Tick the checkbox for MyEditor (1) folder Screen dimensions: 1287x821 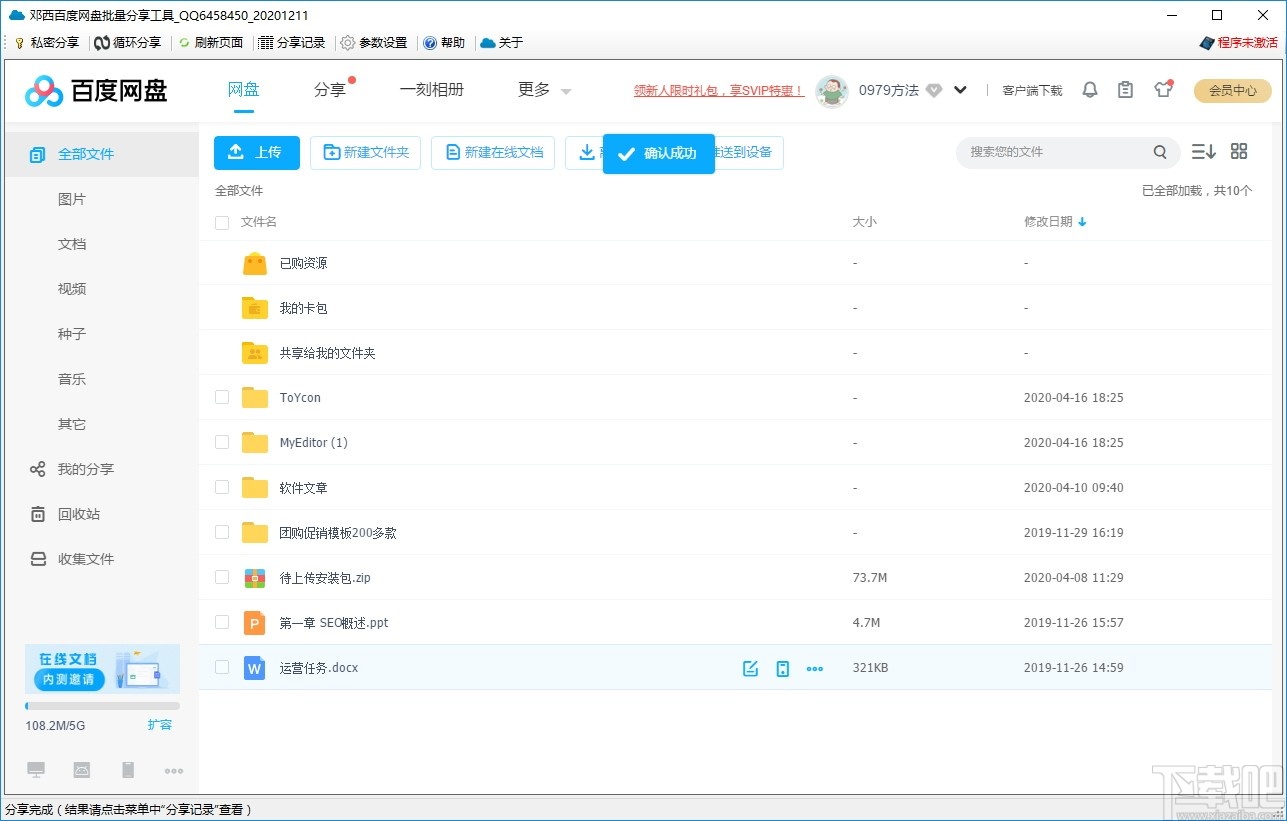tap(222, 442)
